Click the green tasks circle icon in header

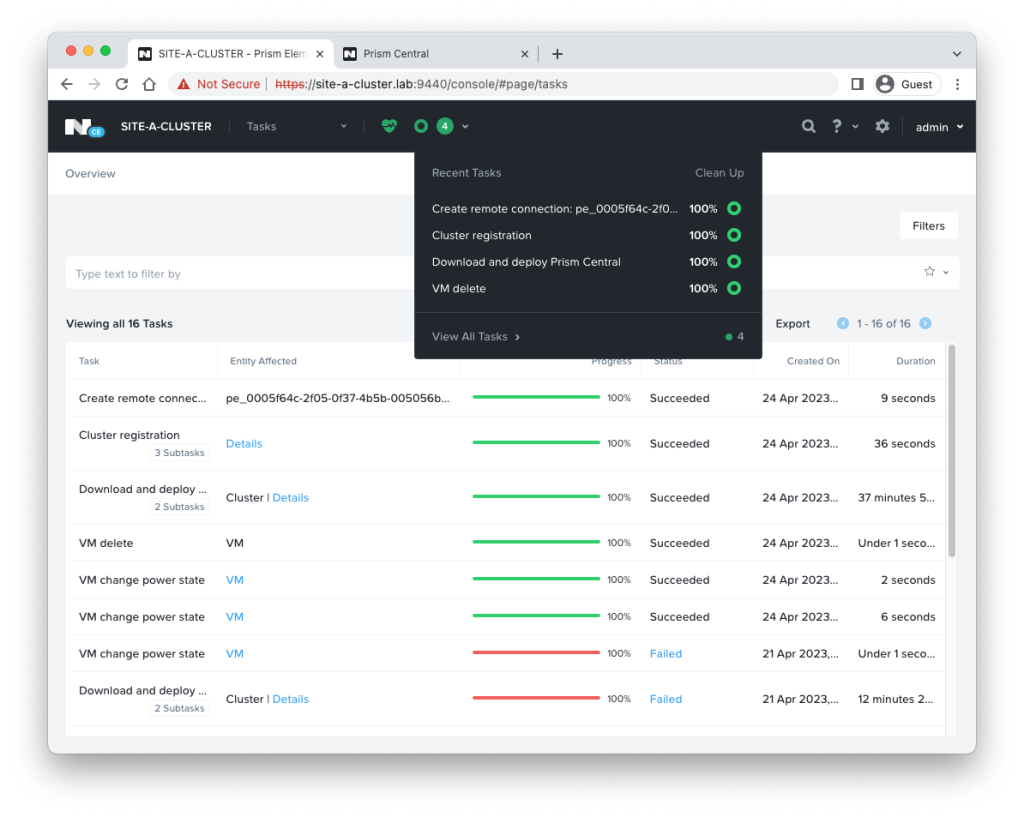pyautogui.click(x=421, y=126)
